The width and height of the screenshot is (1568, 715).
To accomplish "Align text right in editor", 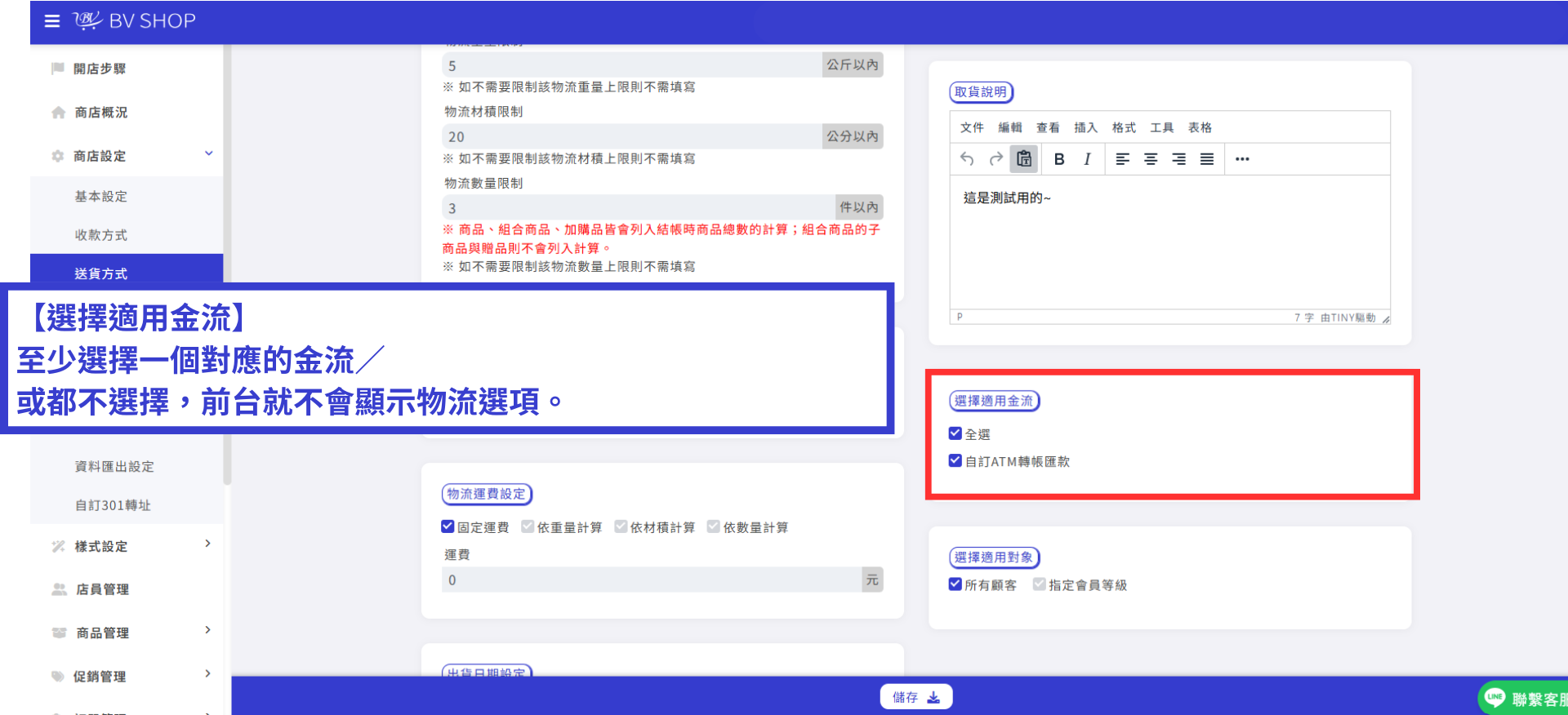I will 1179,159.
